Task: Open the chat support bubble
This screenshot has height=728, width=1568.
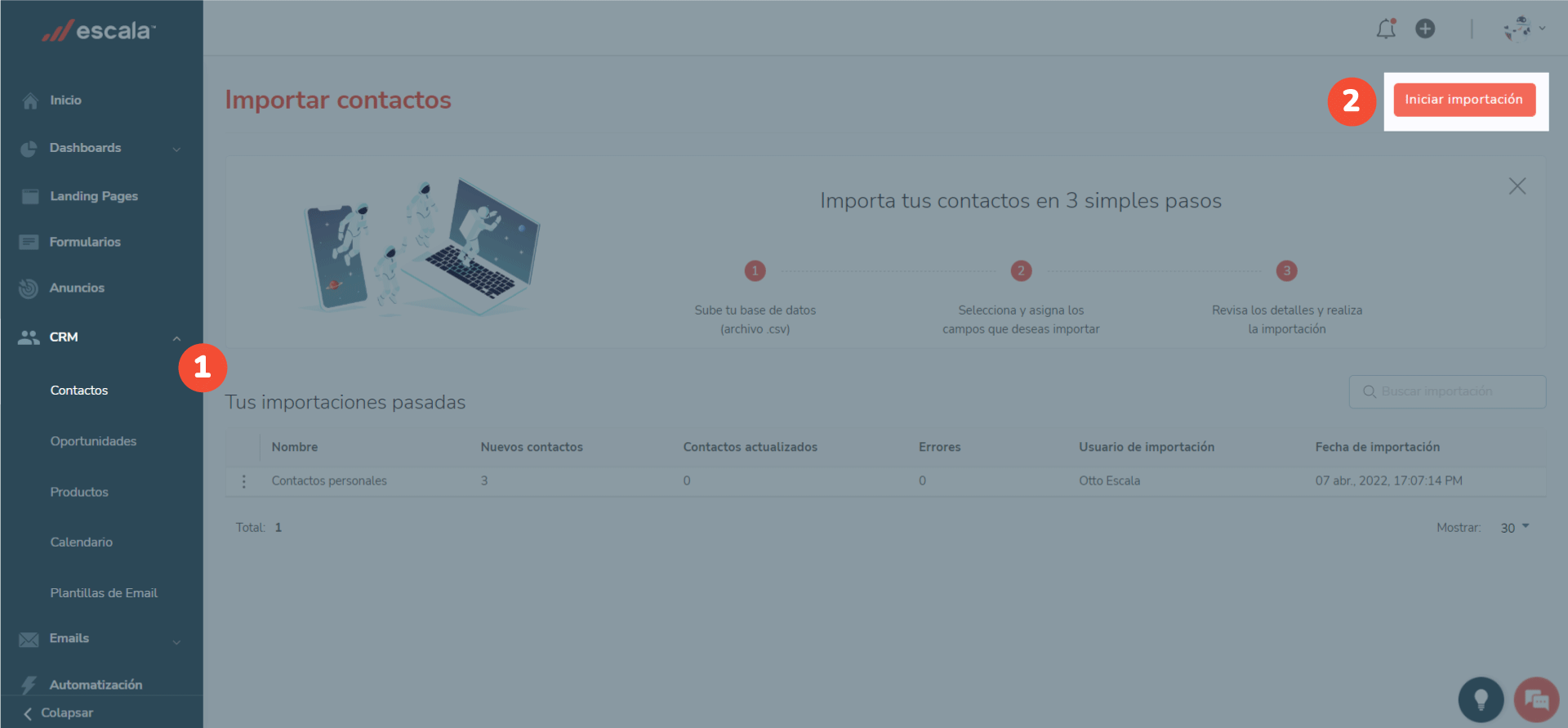Action: click(1536, 699)
